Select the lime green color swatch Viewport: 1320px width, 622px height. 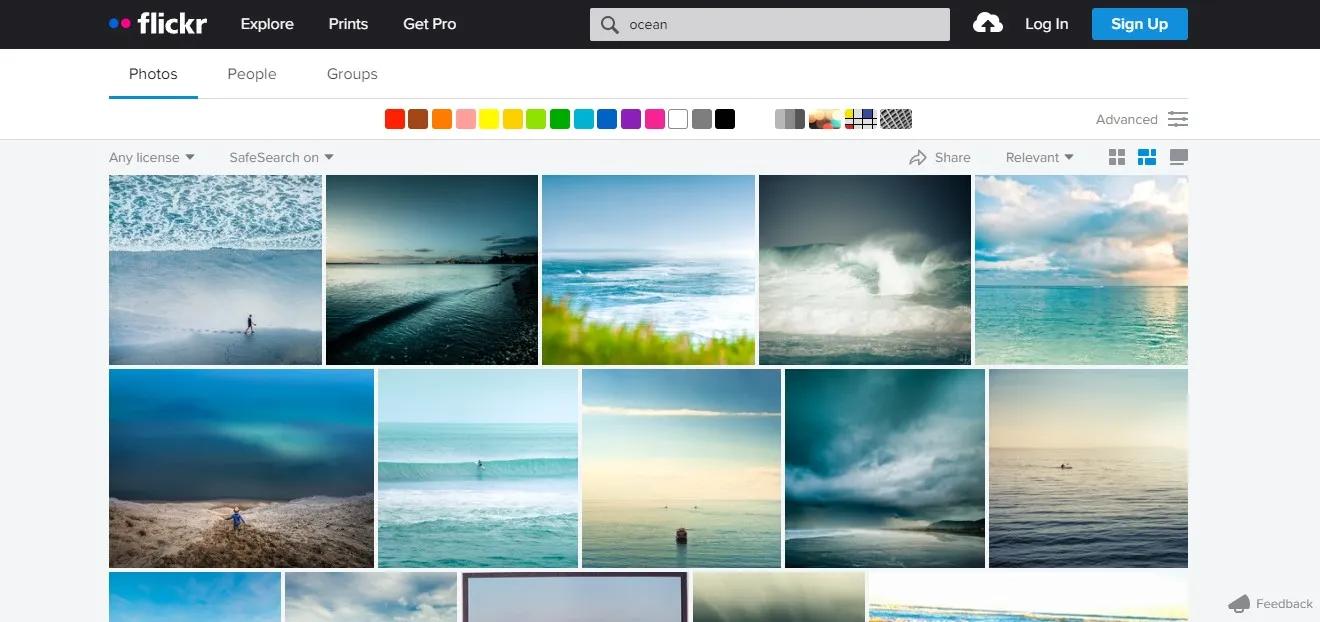coord(536,119)
